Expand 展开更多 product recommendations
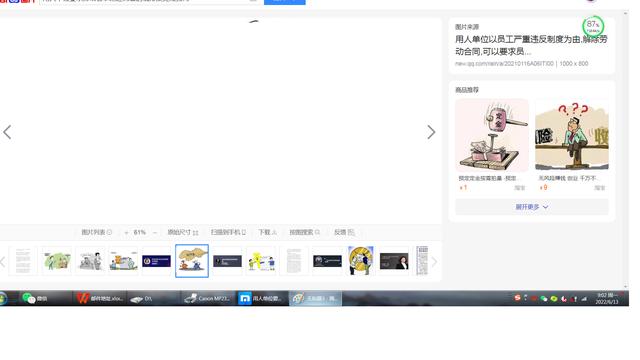640x360 pixels. (531, 207)
